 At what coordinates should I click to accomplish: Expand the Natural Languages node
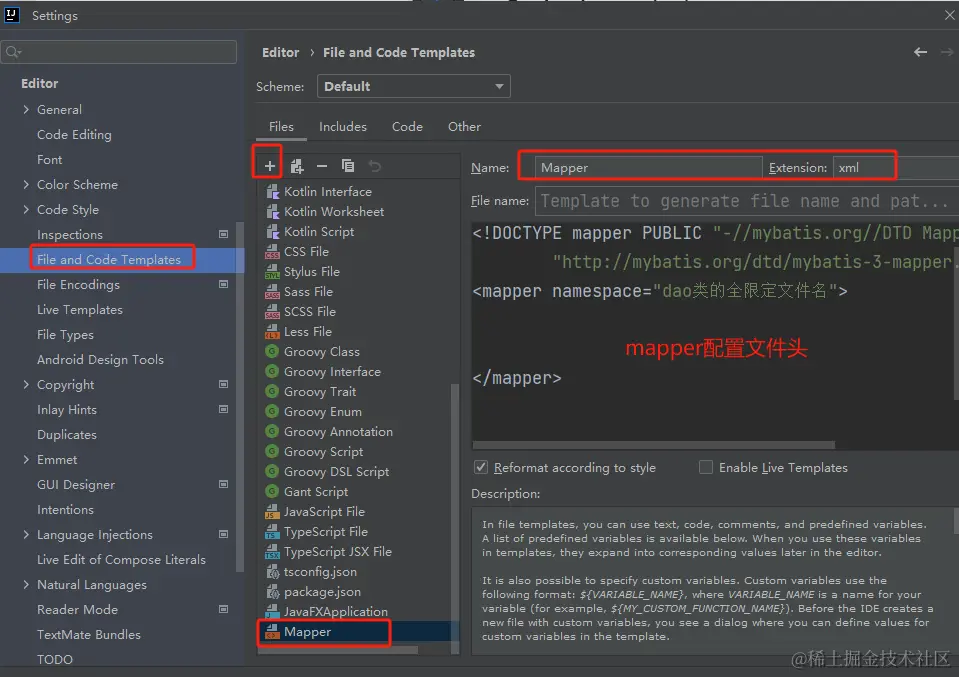pos(26,585)
